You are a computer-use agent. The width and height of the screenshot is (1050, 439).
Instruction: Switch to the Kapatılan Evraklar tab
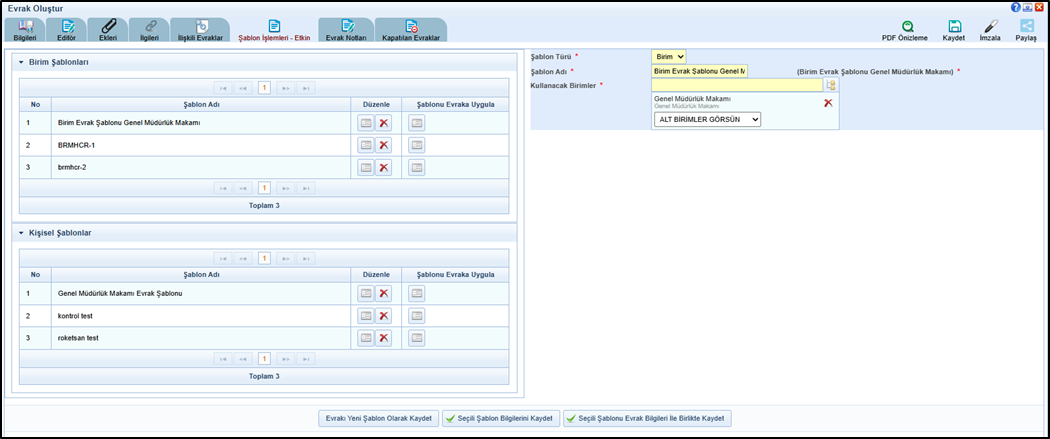click(x=410, y=31)
